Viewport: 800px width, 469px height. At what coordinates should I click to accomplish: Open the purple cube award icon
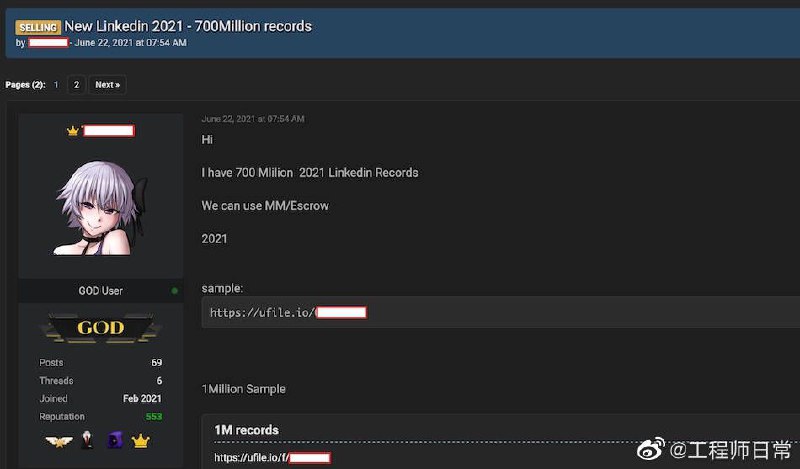pyautogui.click(x=115, y=440)
